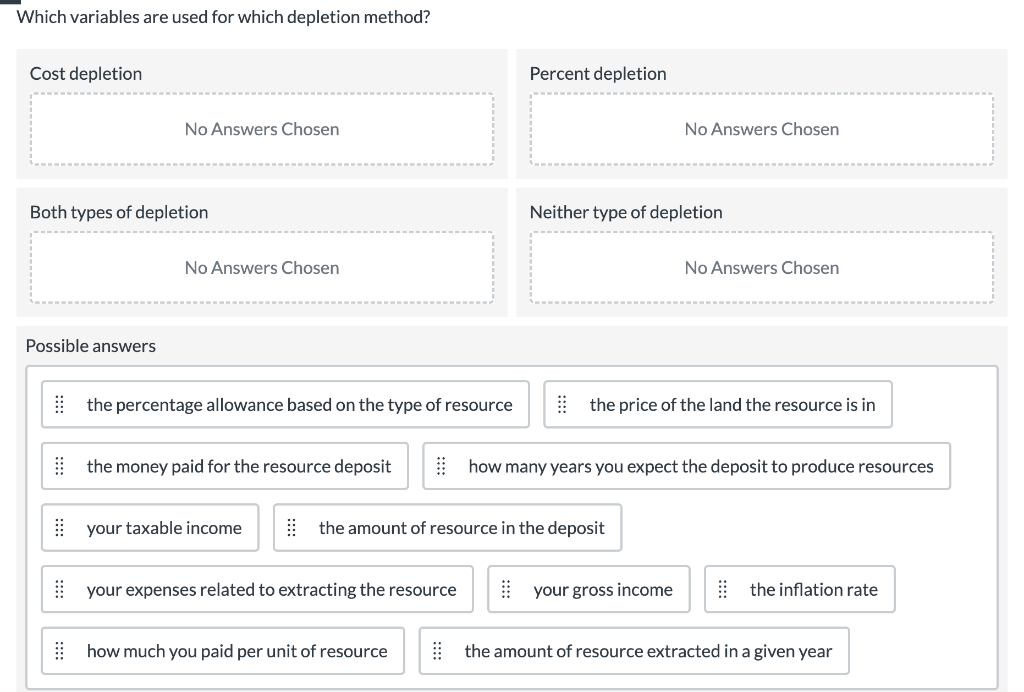
Task: Click the drag handle on 'the inflation rate'
Action: (x=723, y=589)
